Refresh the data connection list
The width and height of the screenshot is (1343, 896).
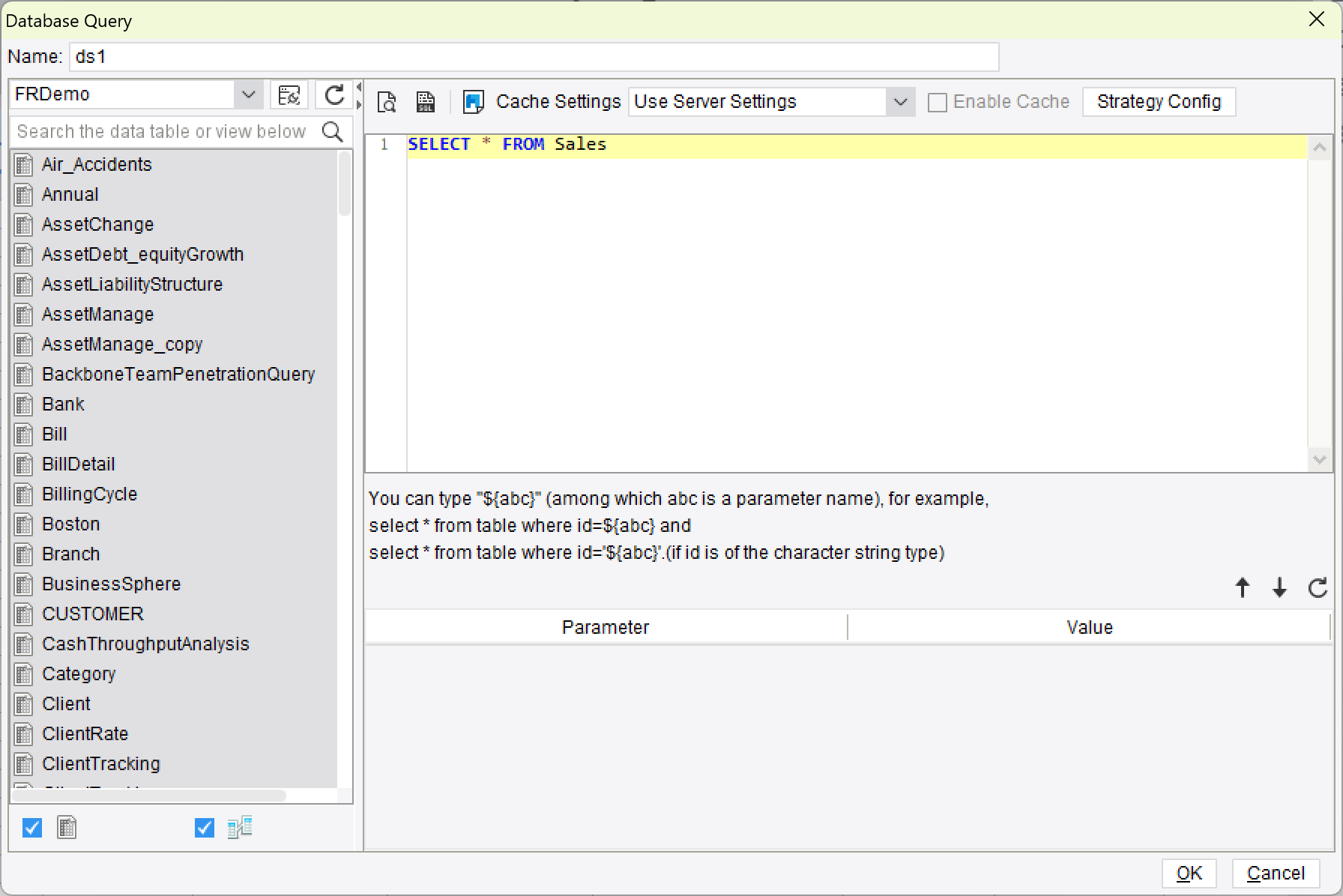point(334,94)
